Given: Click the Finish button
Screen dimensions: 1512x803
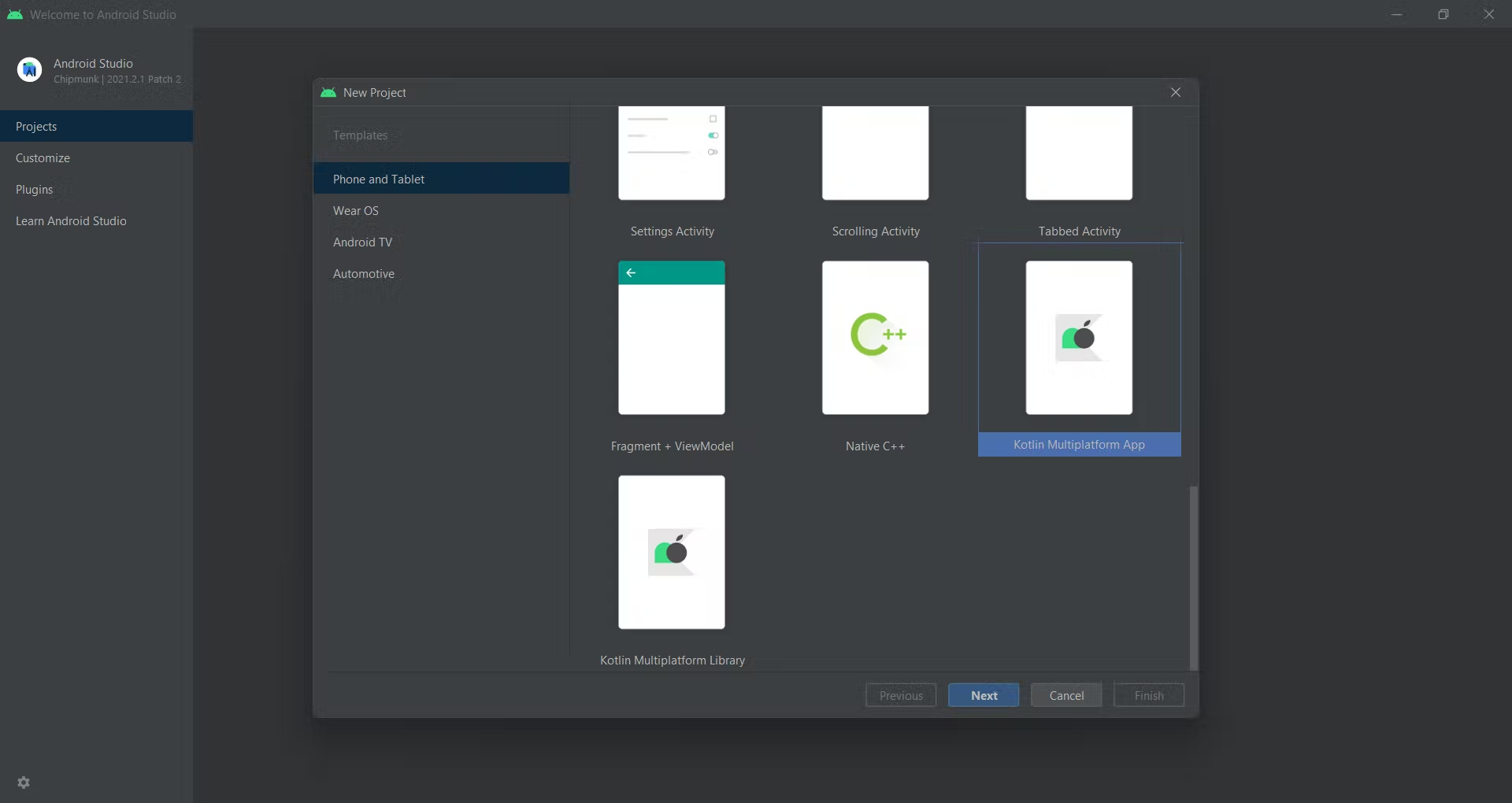Looking at the screenshot, I should (x=1149, y=695).
